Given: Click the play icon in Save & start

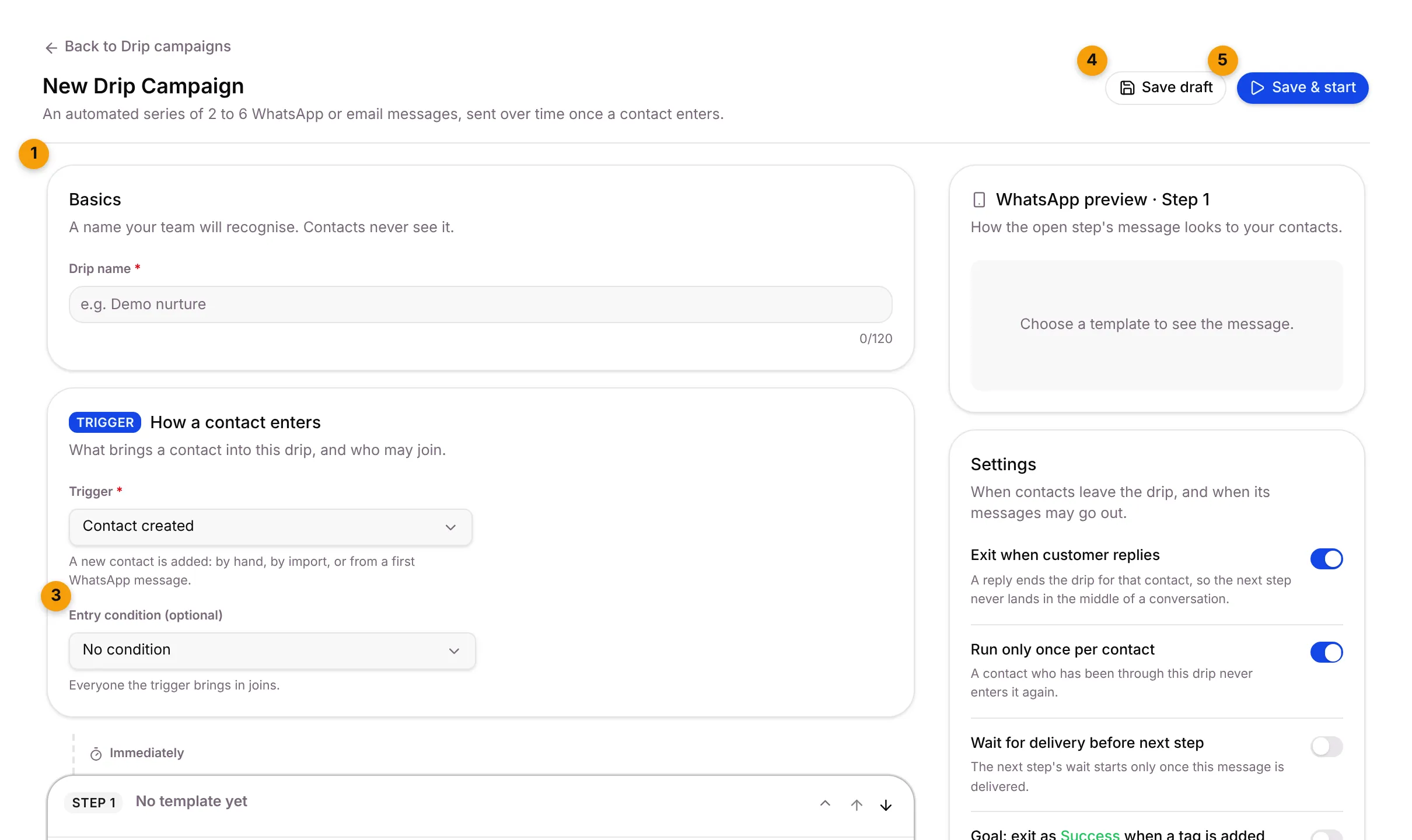Looking at the screenshot, I should [x=1257, y=87].
